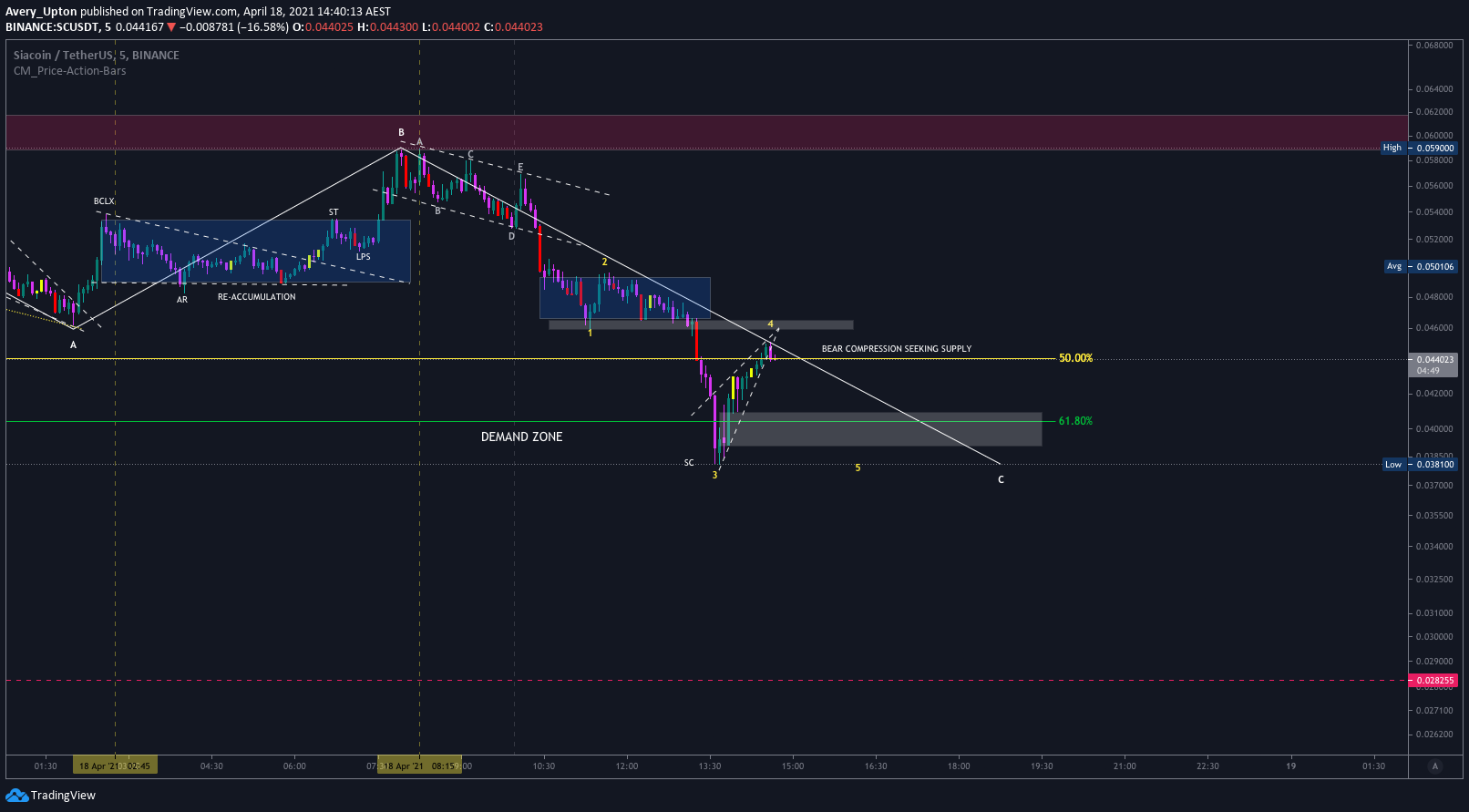Select the yellow wave number 1 label
This screenshot has height=812, width=1469.
(590, 334)
